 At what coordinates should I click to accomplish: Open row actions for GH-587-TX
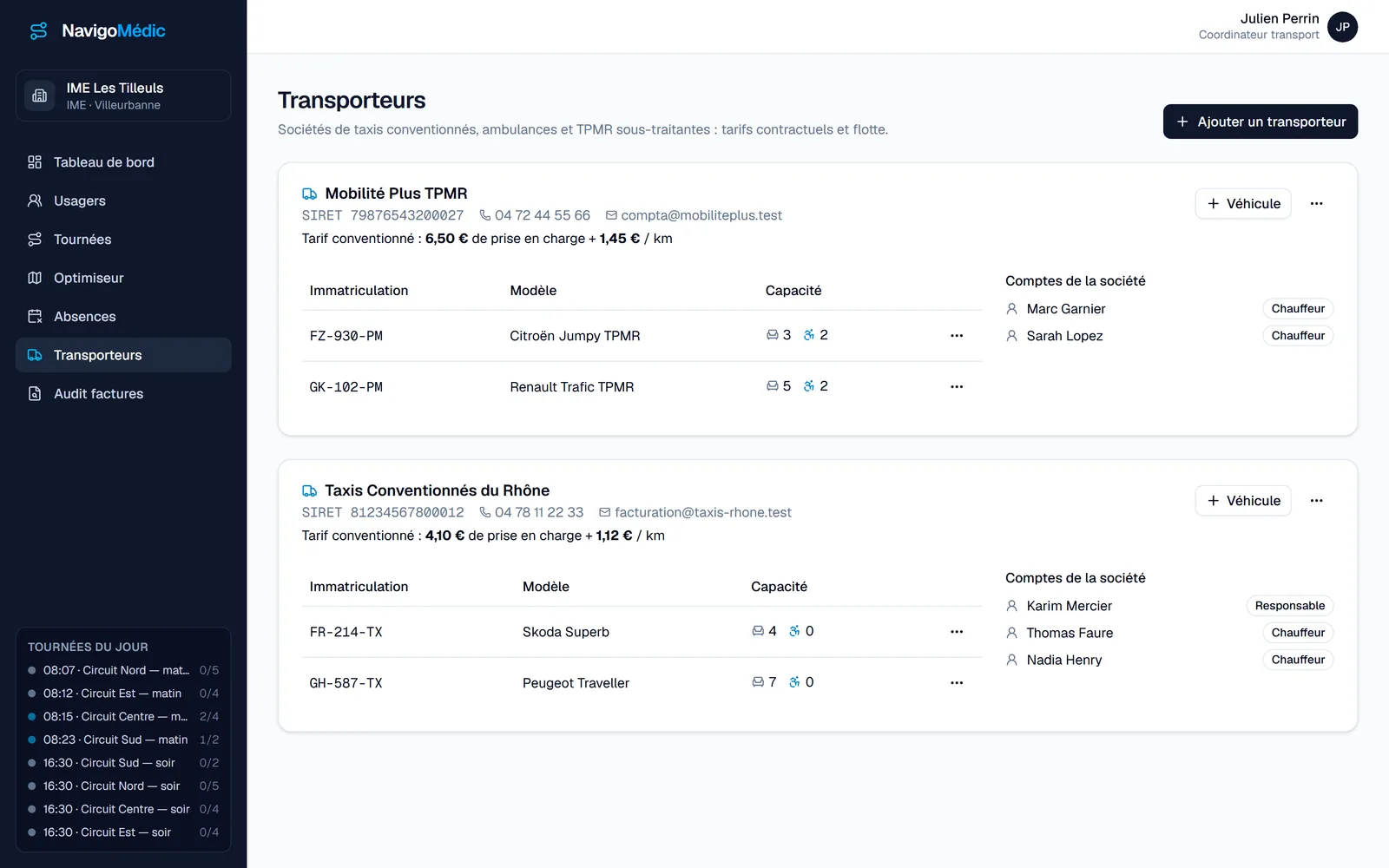click(957, 683)
